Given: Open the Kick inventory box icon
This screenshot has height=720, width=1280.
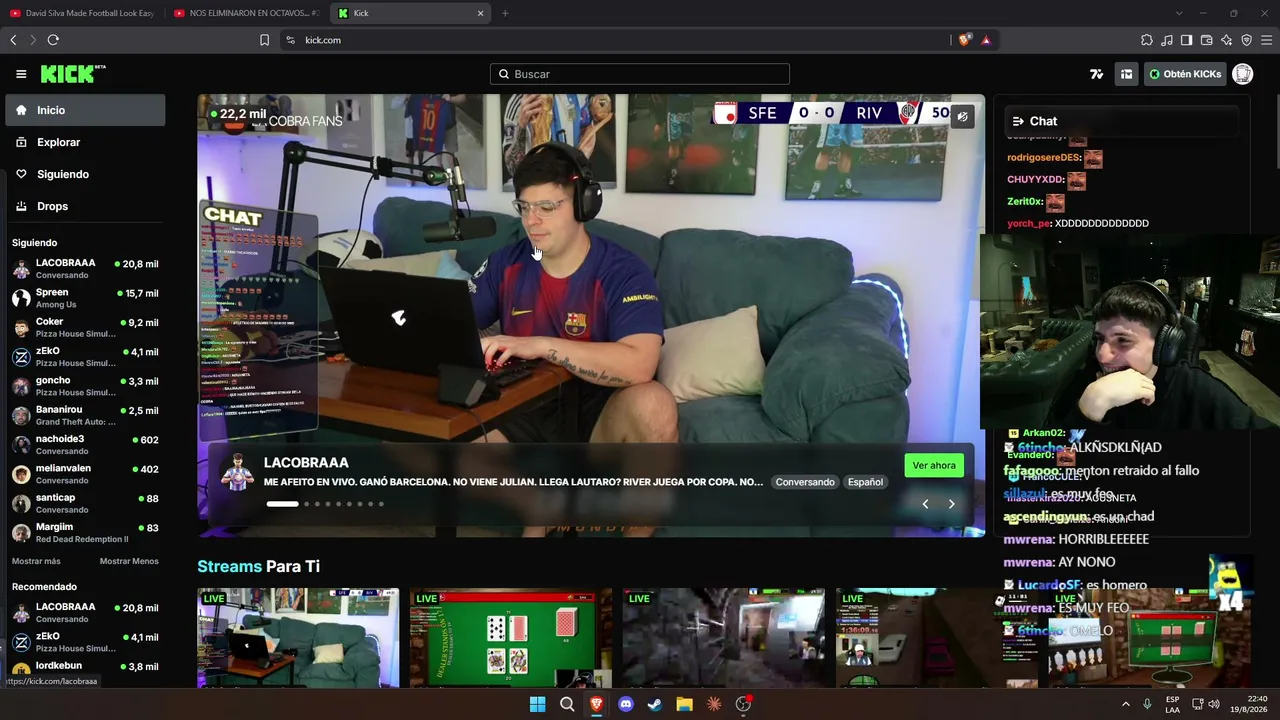Looking at the screenshot, I should 1126,74.
